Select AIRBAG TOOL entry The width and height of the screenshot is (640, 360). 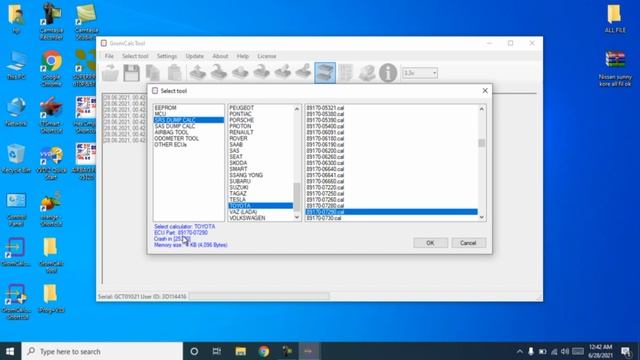point(189,132)
